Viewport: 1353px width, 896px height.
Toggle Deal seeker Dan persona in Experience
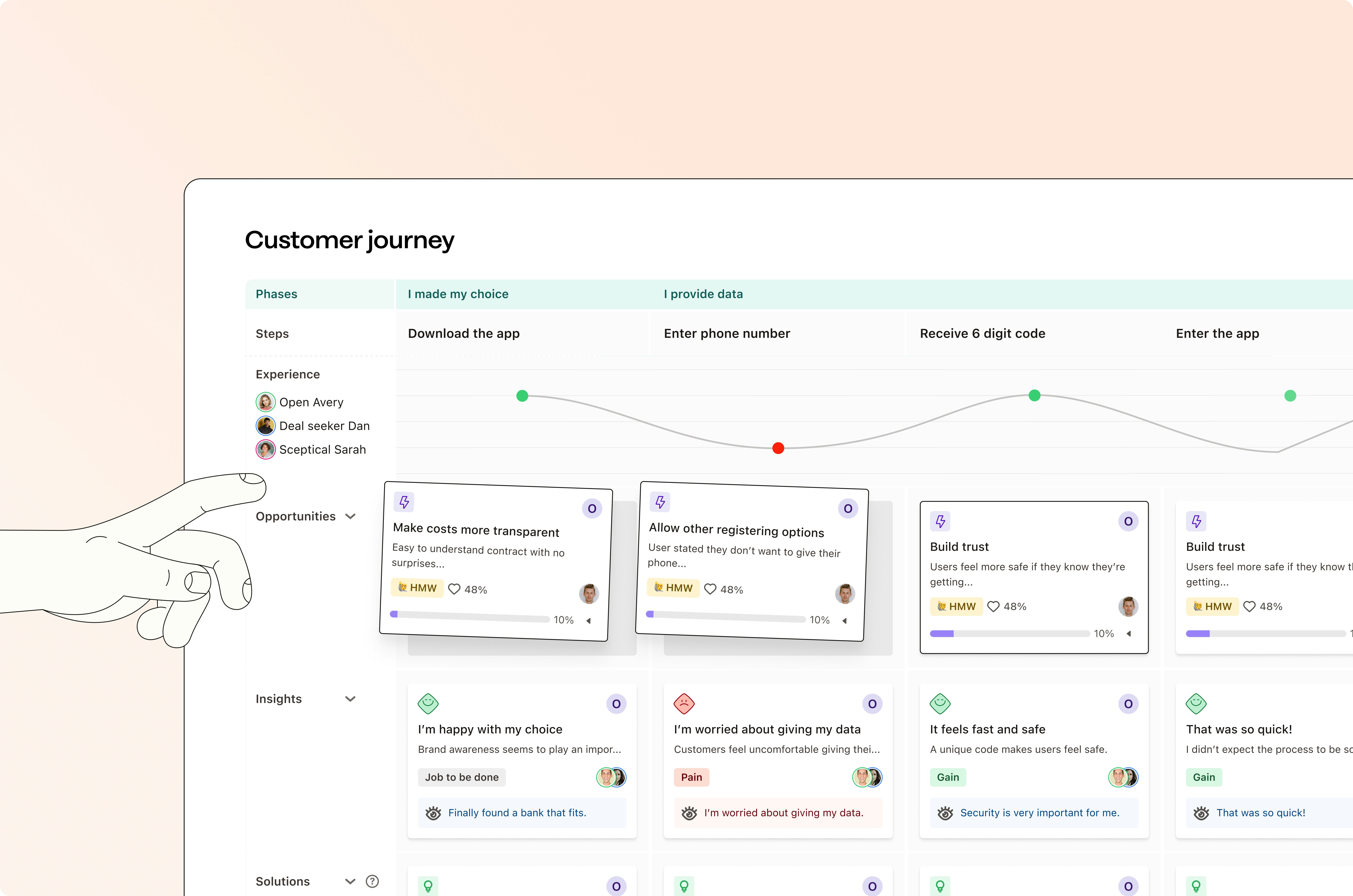[313, 426]
